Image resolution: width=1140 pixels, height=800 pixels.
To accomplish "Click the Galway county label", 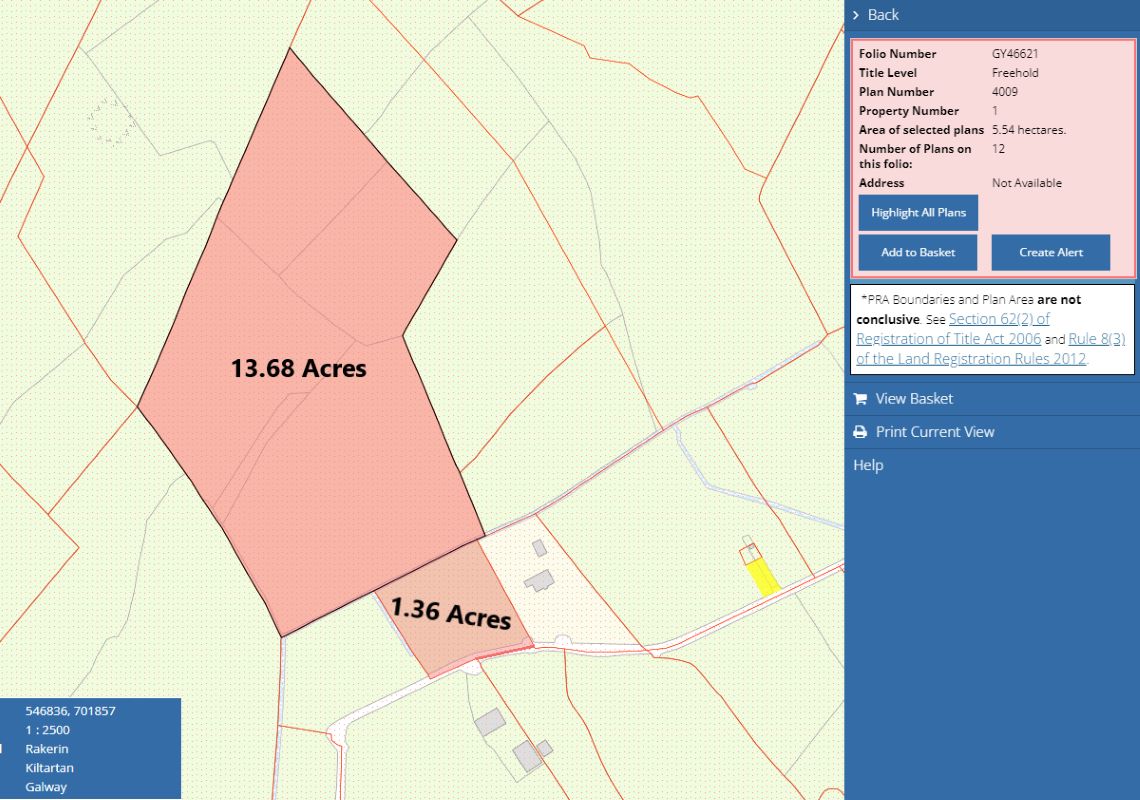I will click(46, 787).
